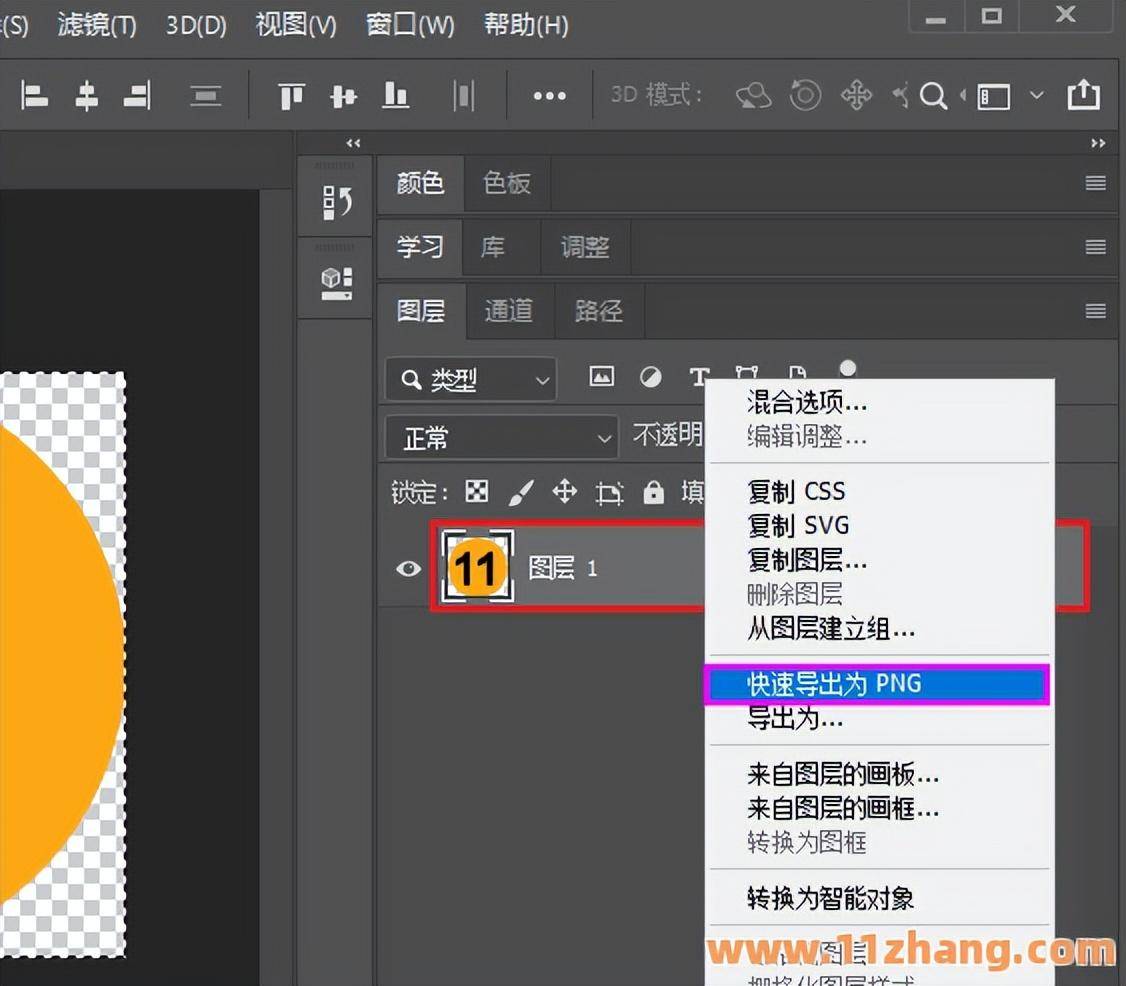Viewport: 1126px width, 986px height.
Task: Select 3D pan (drag) mode icon
Action: [856, 95]
